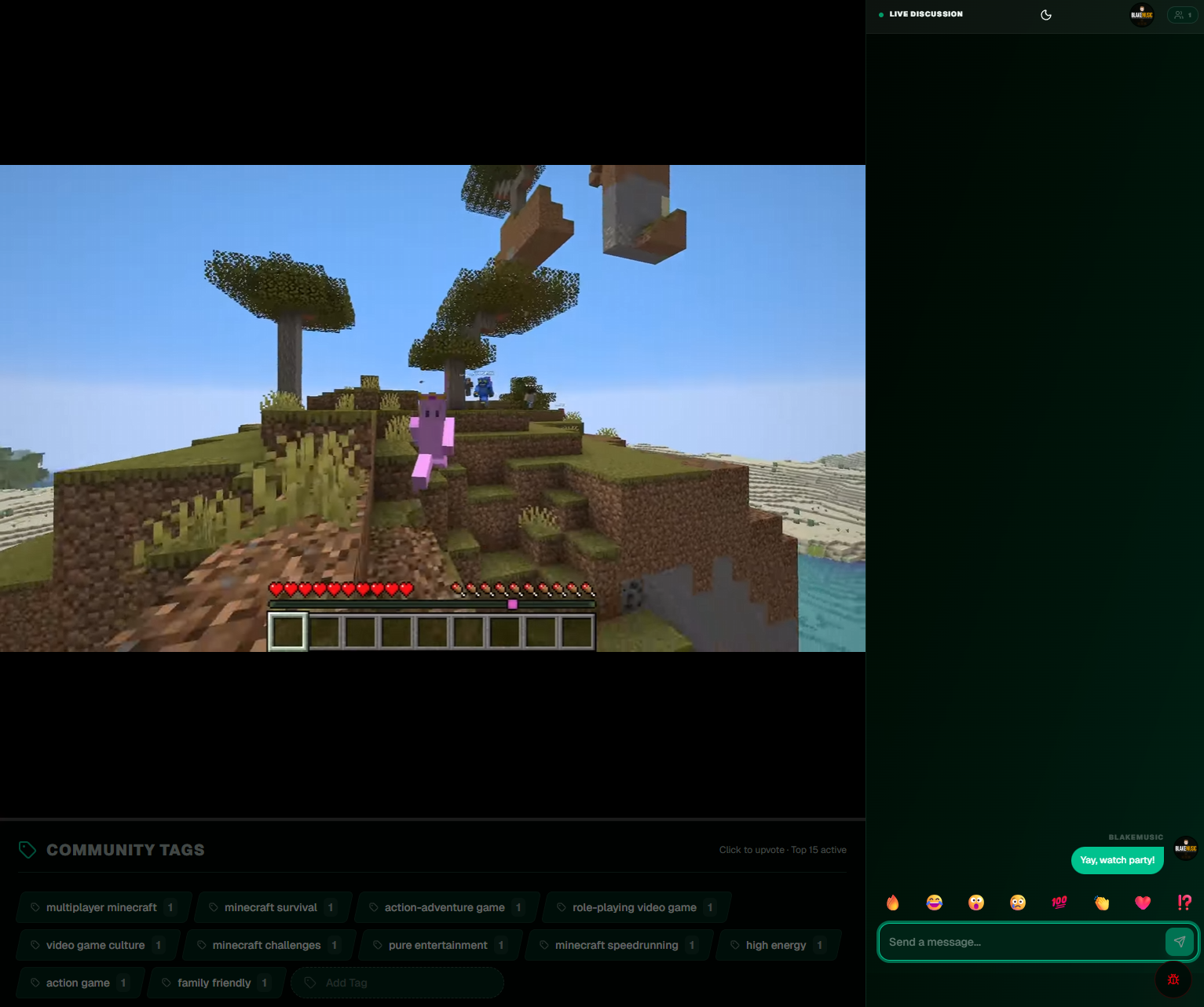Click the paper-plane send message icon
Image resolution: width=1204 pixels, height=1007 pixels.
tap(1179, 941)
